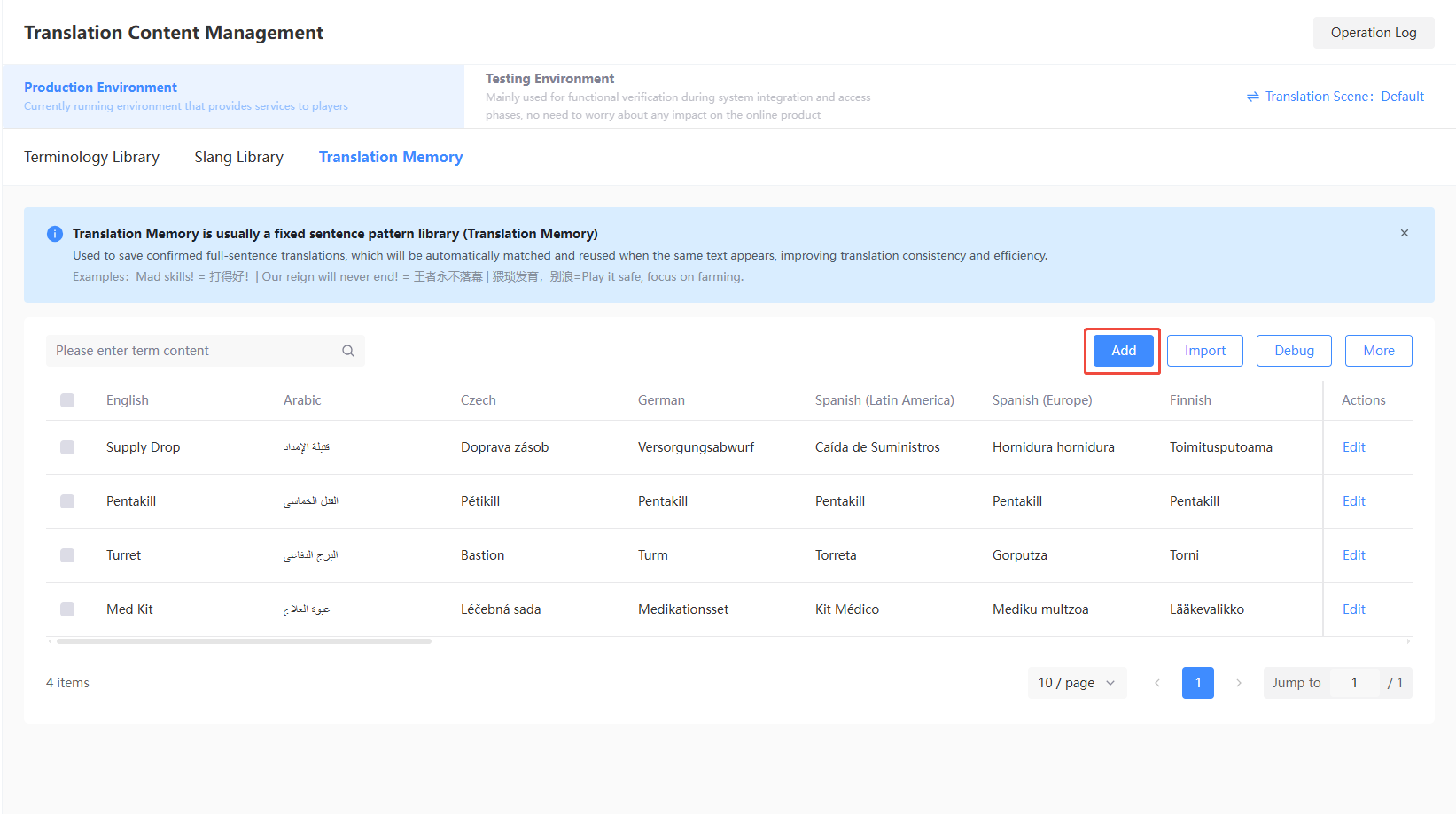Screen dimensions: 1456x814
Task: Select the Translation Memory tab
Action: (x=391, y=157)
